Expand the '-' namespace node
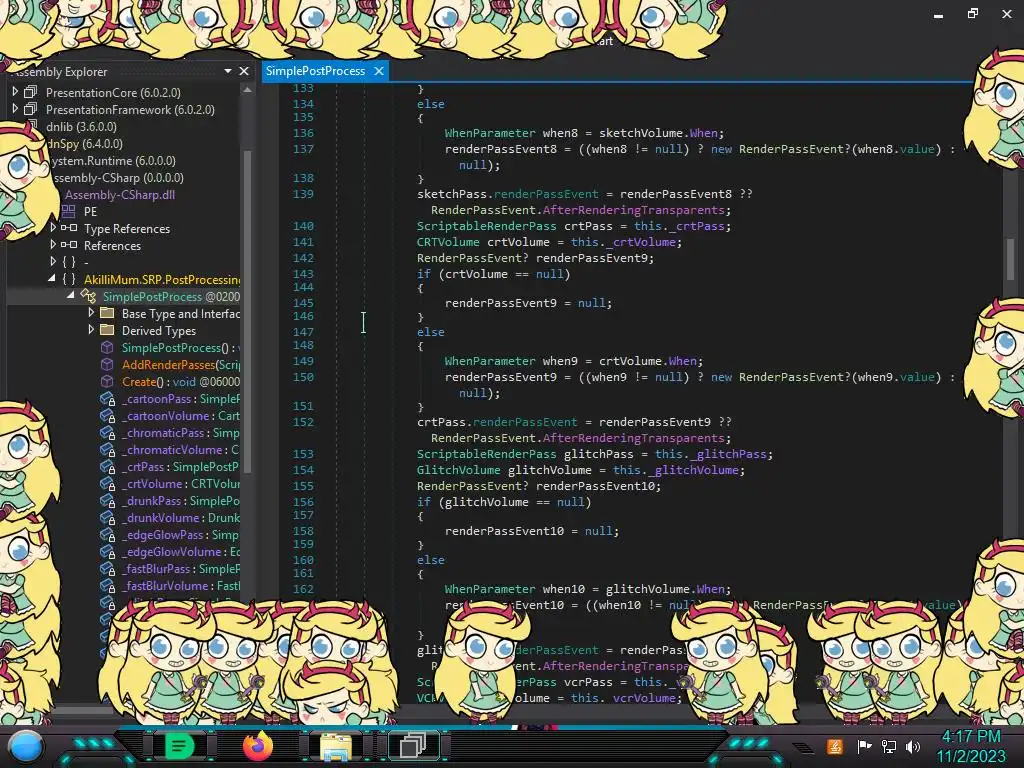Screen dimensions: 1024x768 [53, 262]
